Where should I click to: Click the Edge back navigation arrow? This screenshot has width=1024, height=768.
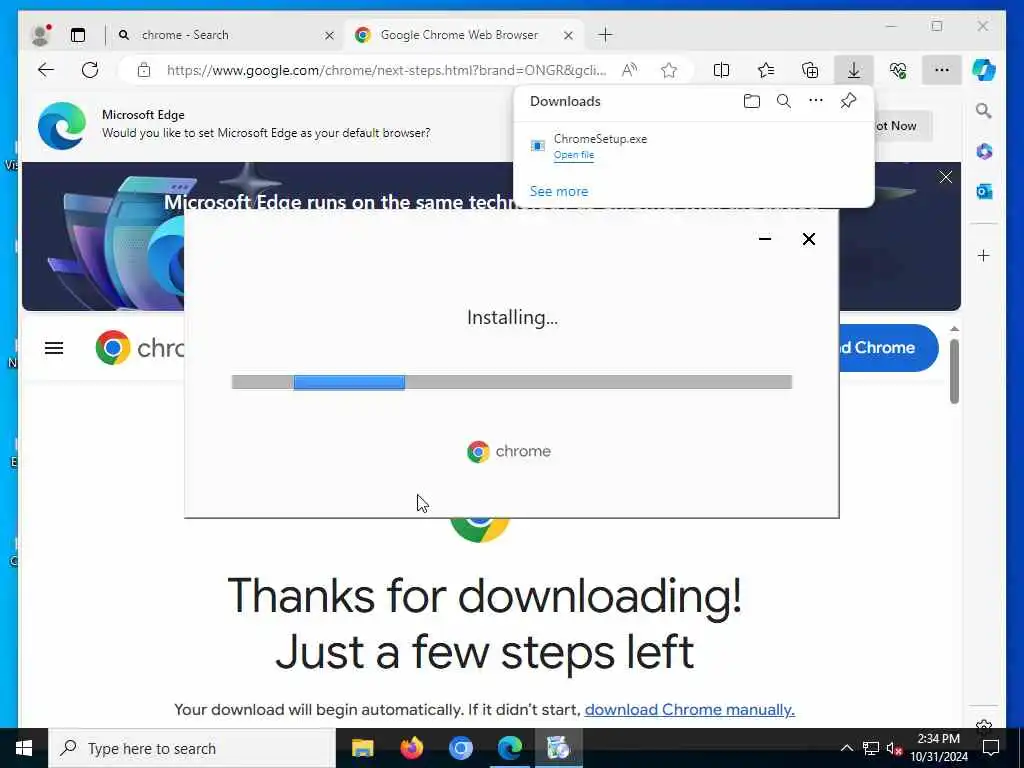(x=46, y=70)
